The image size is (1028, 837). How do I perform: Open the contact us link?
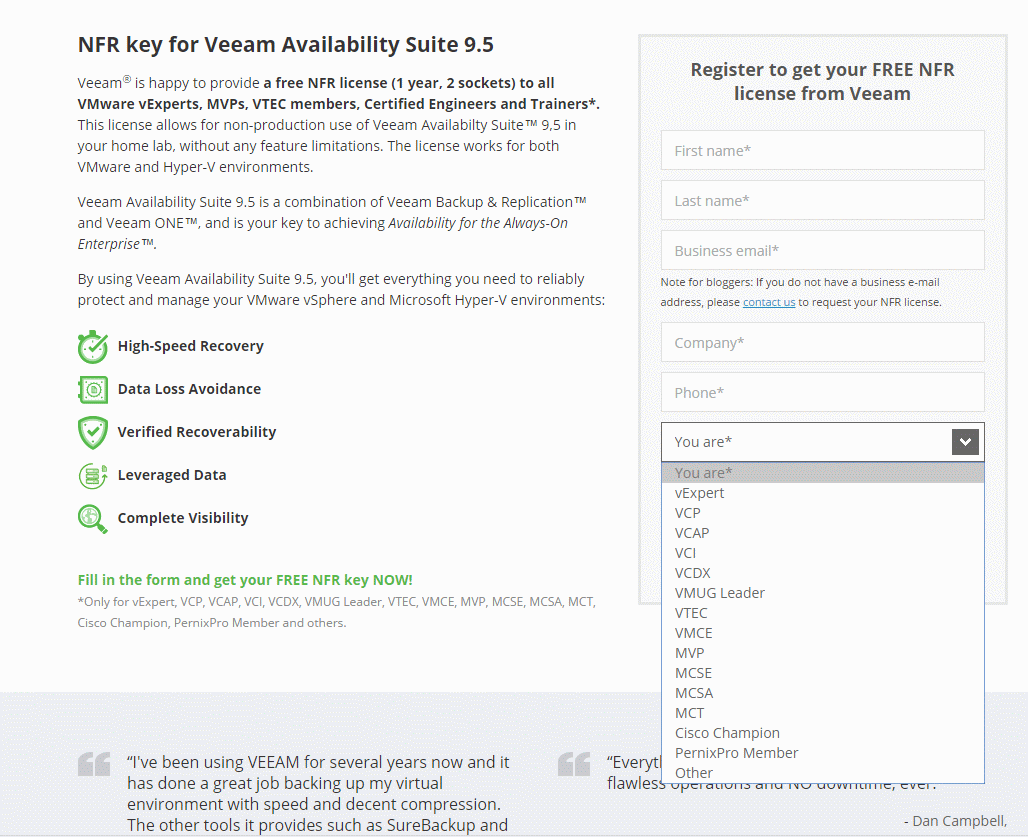[x=768, y=301]
